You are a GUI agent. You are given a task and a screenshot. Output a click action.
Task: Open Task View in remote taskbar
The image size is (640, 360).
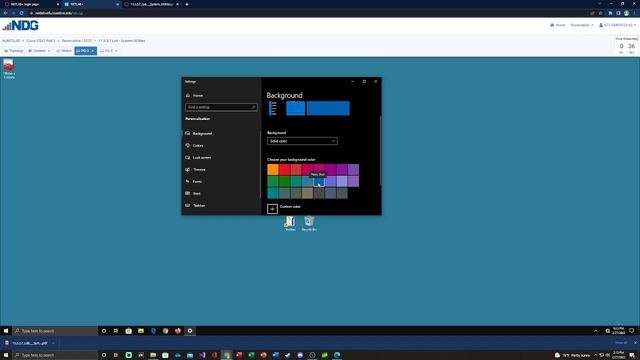tap(116, 331)
